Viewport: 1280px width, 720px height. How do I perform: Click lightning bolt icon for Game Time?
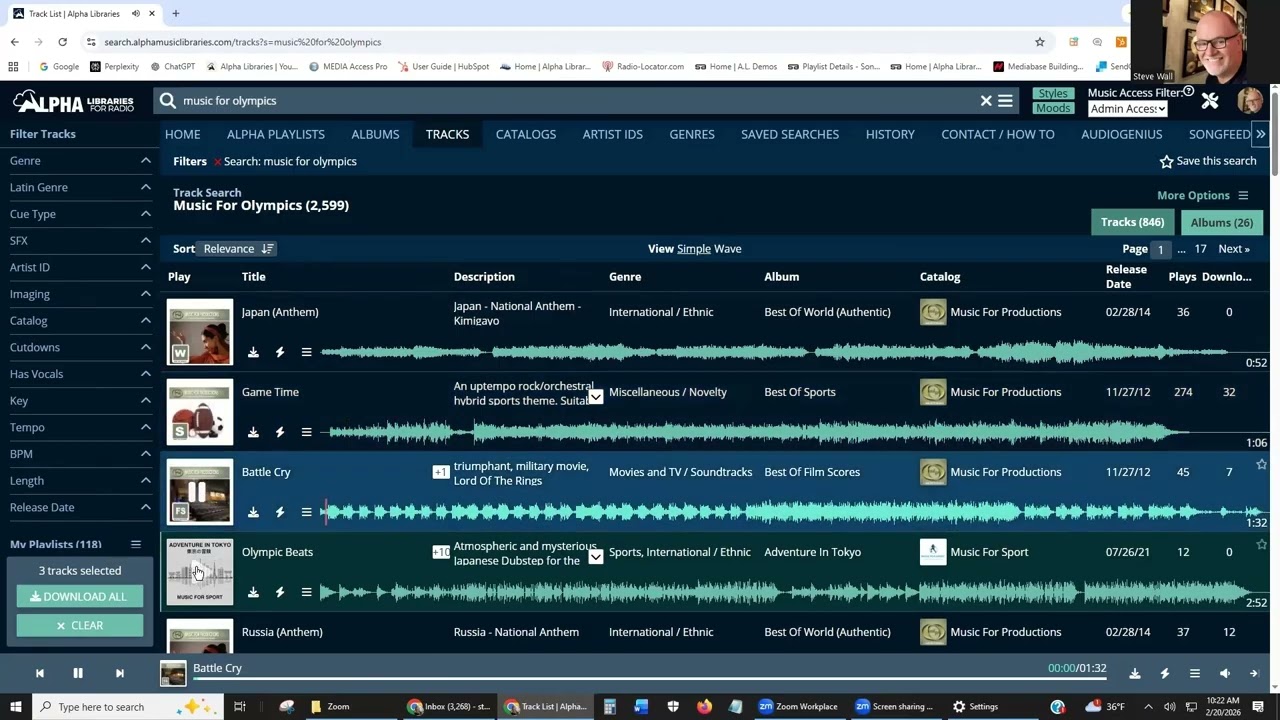(x=280, y=432)
